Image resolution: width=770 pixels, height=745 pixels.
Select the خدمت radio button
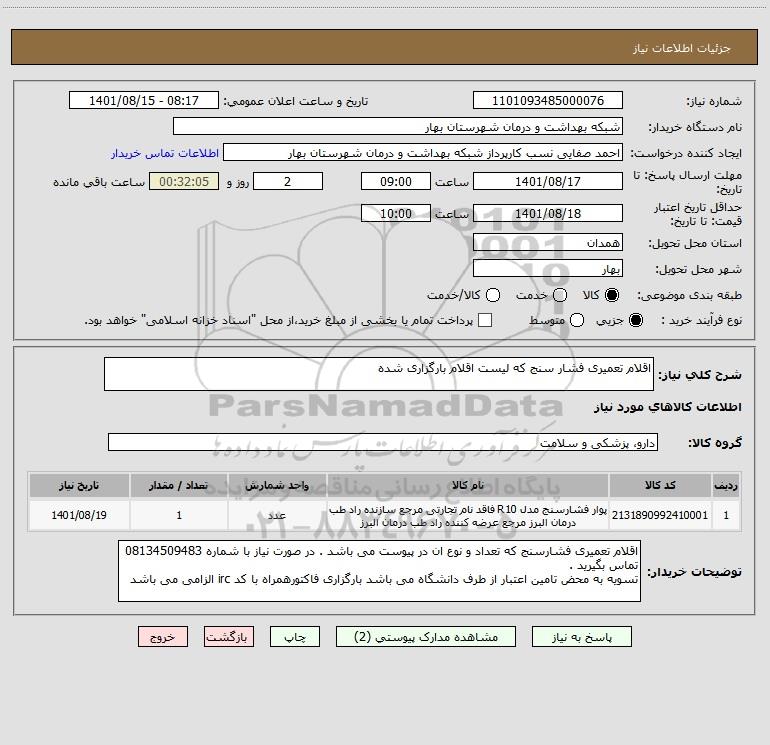tap(560, 295)
